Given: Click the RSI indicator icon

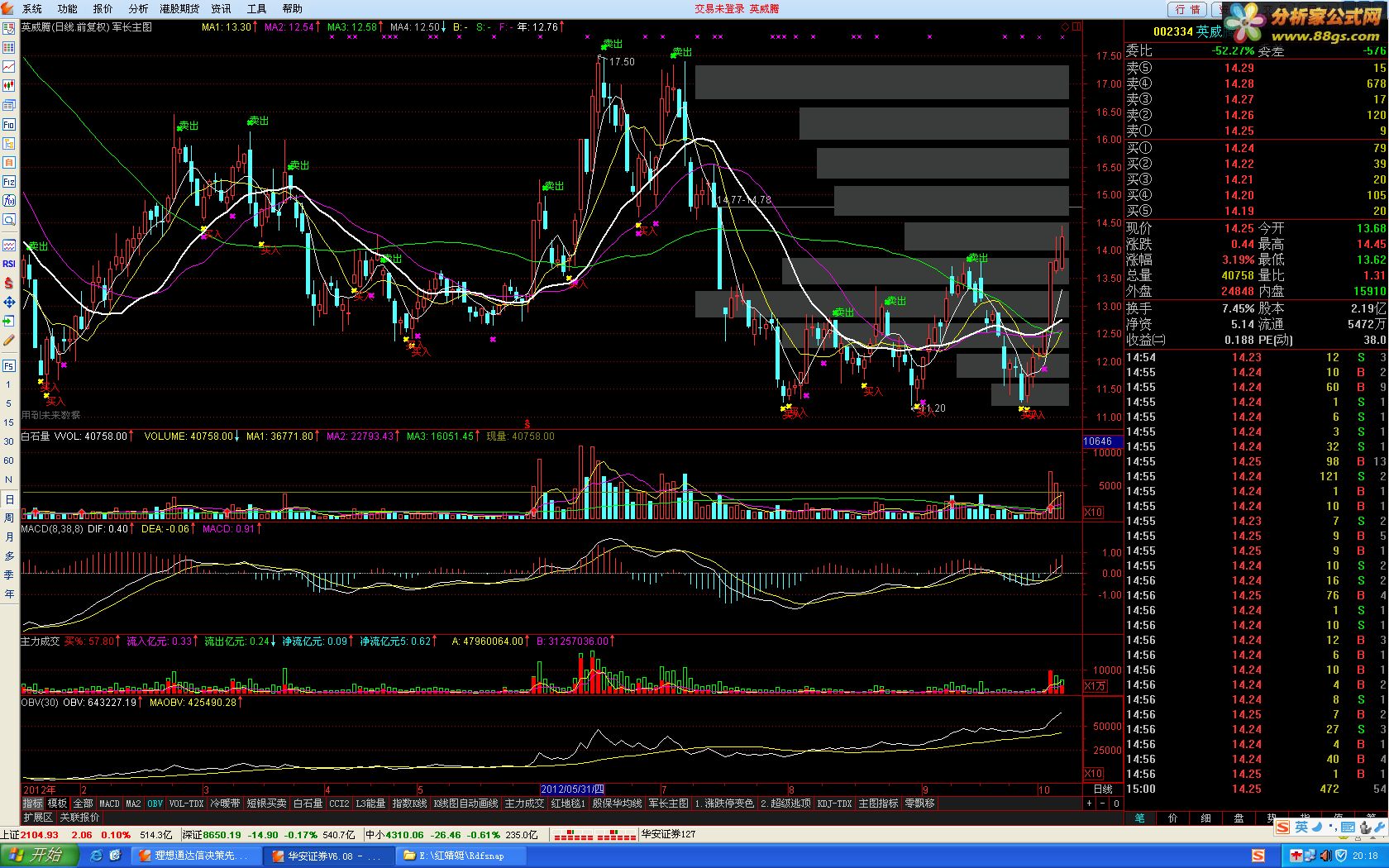Looking at the screenshot, I should [9, 264].
